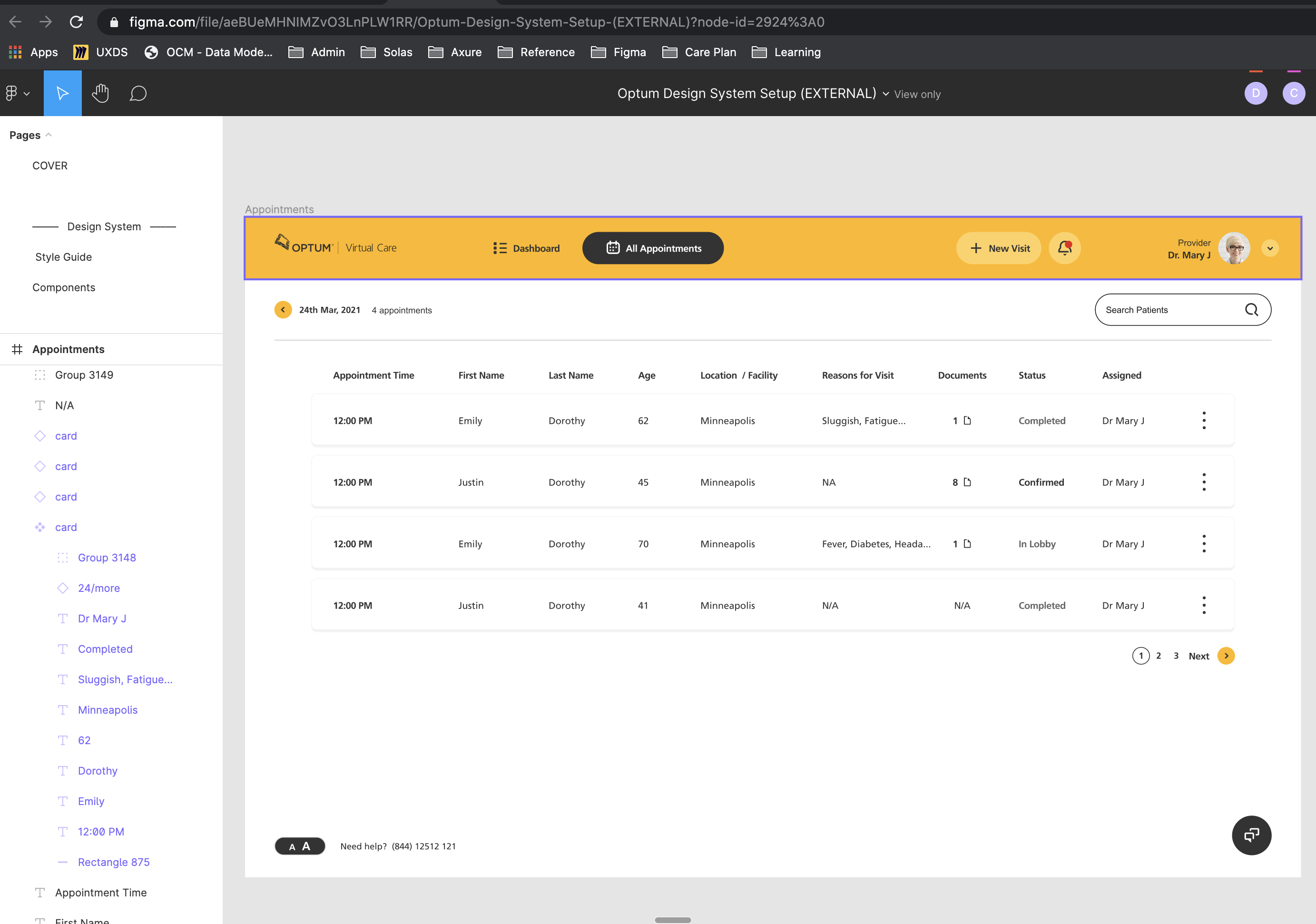Open the OCM - Data Mode bookmark
This screenshot has height=924, width=1316.
209,52
